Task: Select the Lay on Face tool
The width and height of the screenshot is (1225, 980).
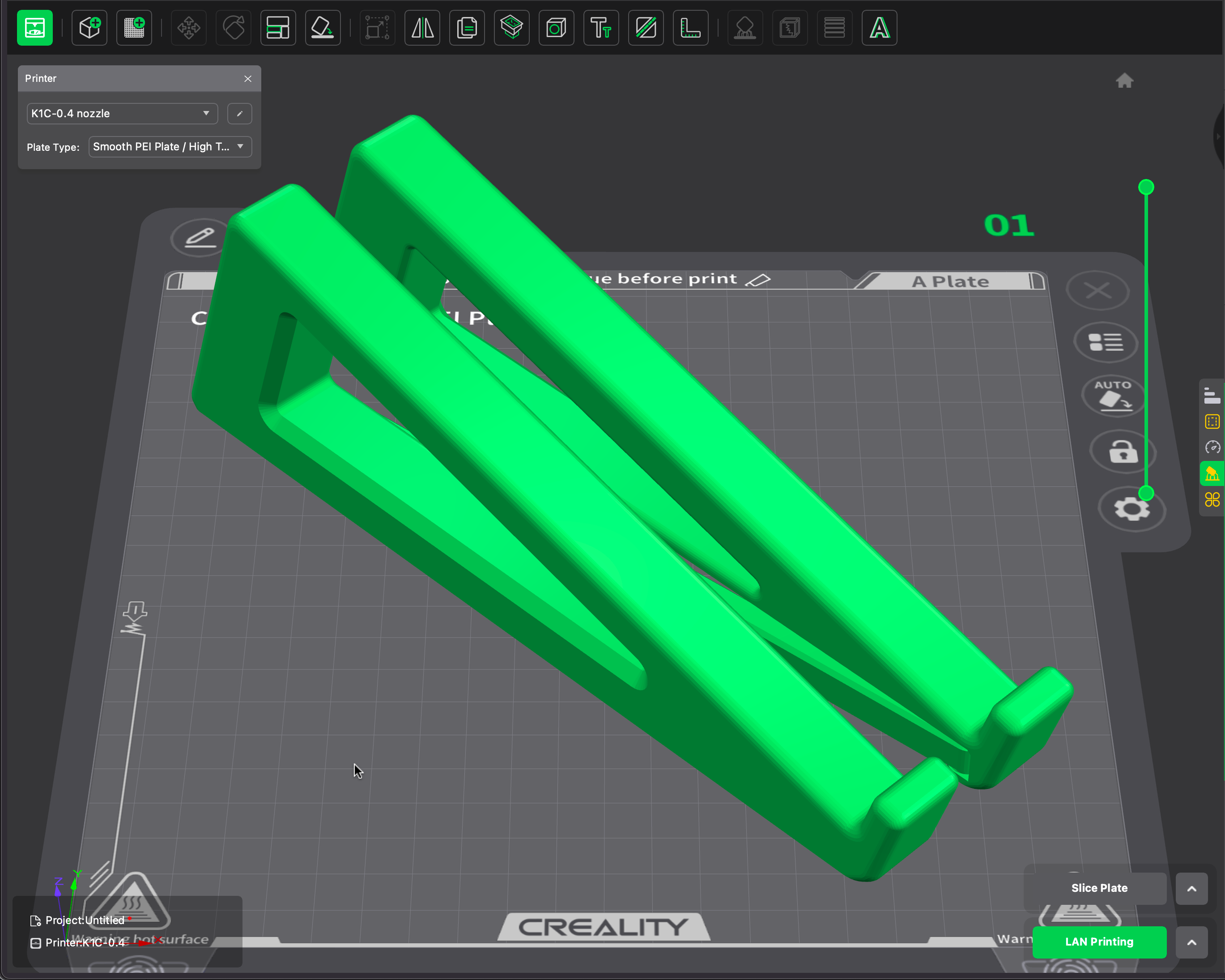Action: coord(323,27)
